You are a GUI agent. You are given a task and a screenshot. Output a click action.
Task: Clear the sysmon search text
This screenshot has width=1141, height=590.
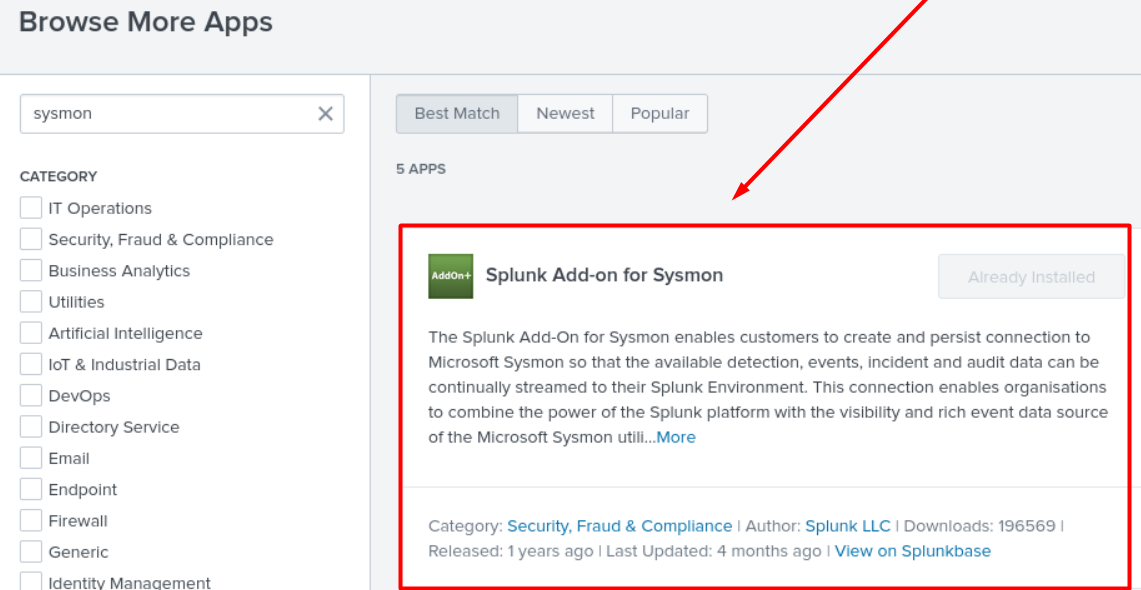click(325, 113)
